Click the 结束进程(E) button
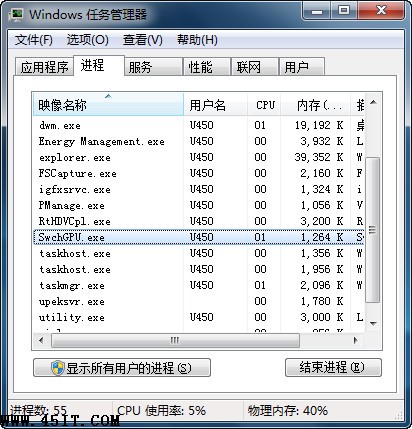Screen dimensions: 412x429 (333, 368)
